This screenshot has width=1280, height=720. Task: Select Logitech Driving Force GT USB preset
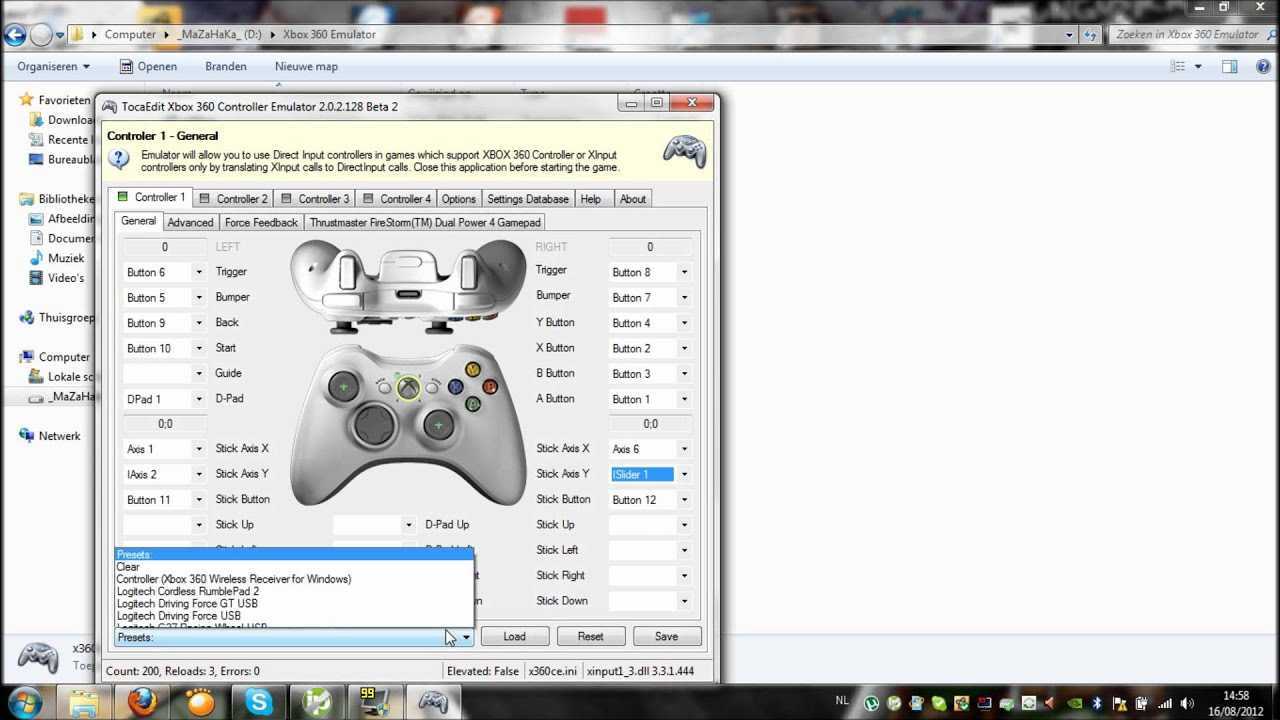click(294, 604)
